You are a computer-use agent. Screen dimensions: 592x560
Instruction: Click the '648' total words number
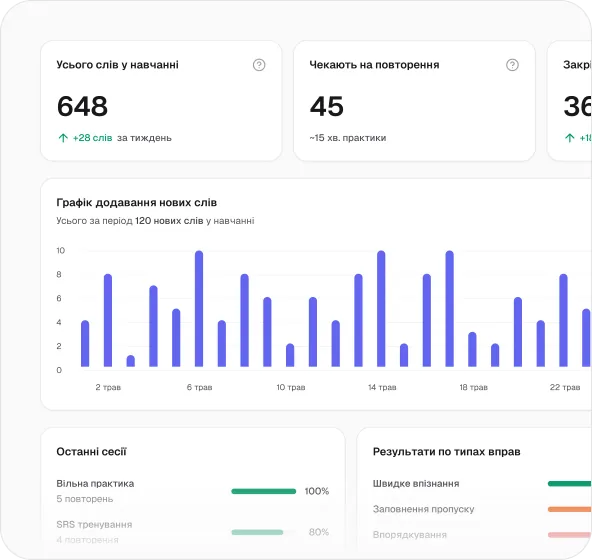click(82, 106)
